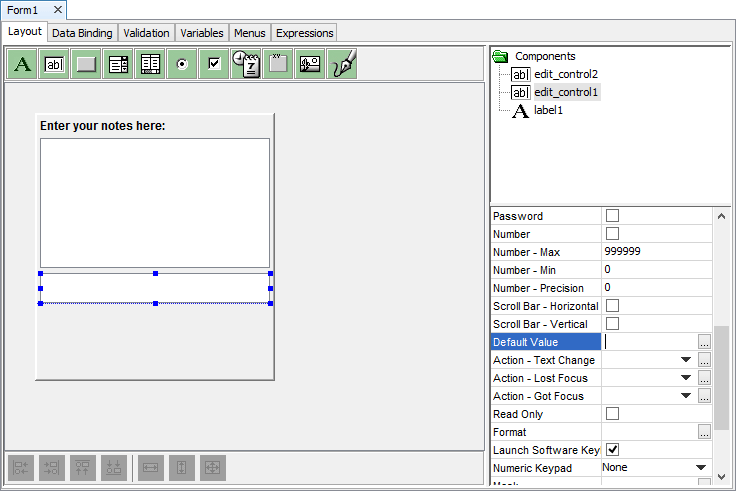Choose the checkbox control tool in toolbar
736x491 pixels.
pos(214,64)
